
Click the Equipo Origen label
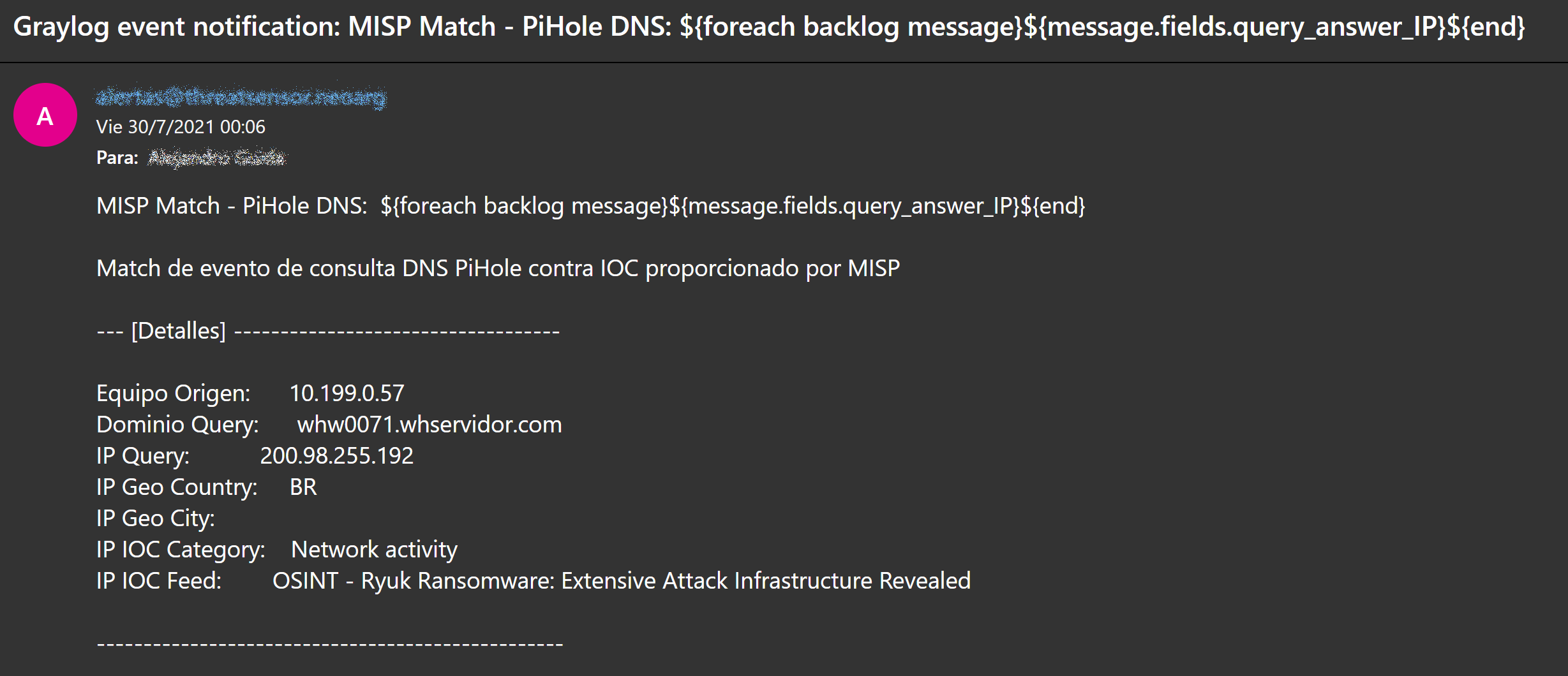174,393
